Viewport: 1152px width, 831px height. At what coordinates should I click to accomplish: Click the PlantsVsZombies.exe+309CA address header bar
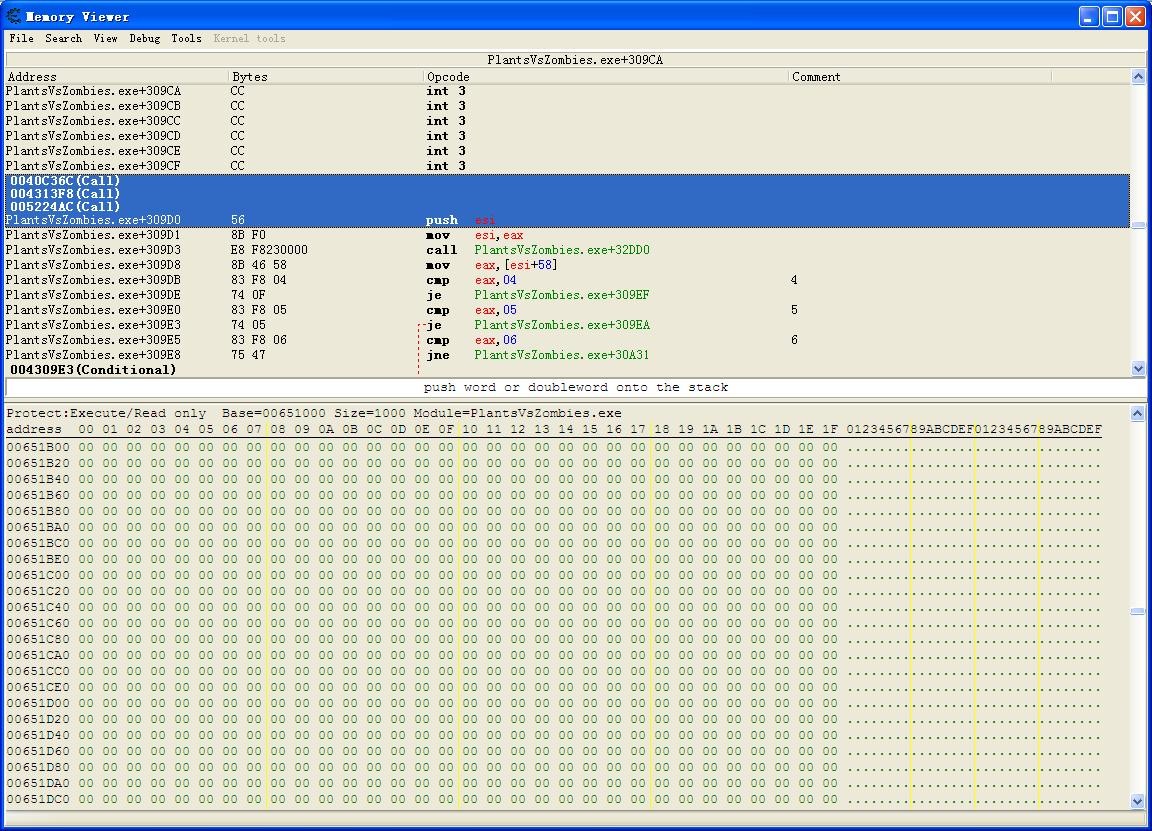(x=575, y=60)
